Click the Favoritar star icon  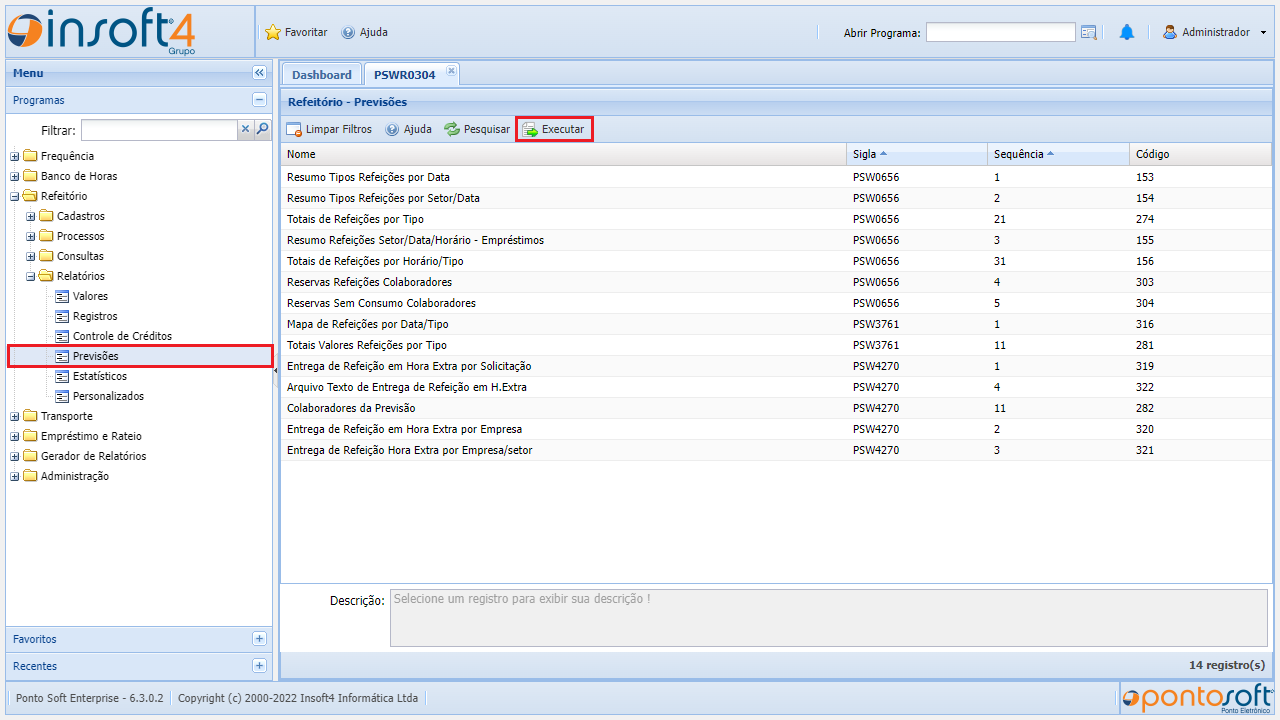273,32
